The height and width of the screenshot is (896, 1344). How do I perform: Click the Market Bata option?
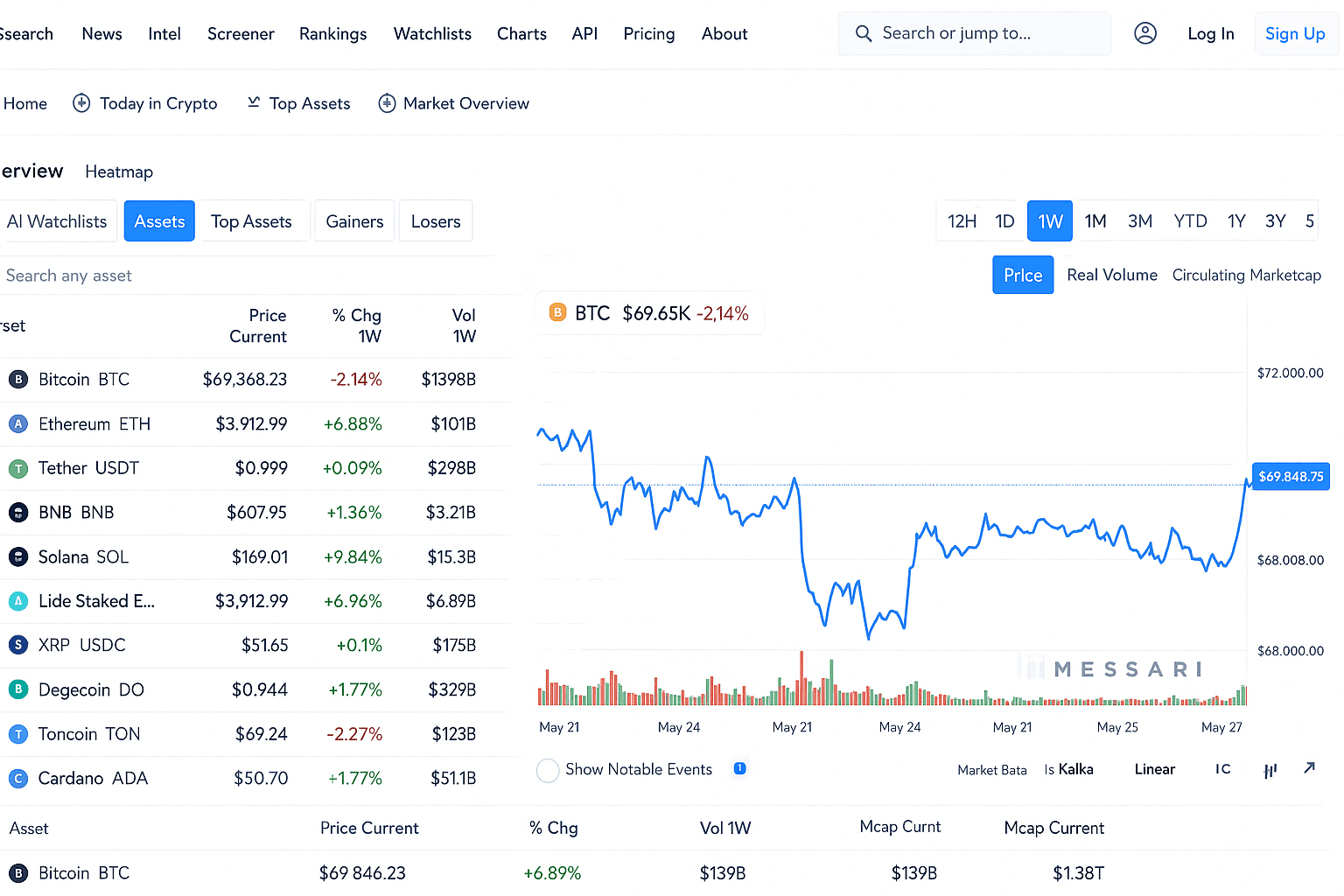tap(992, 770)
